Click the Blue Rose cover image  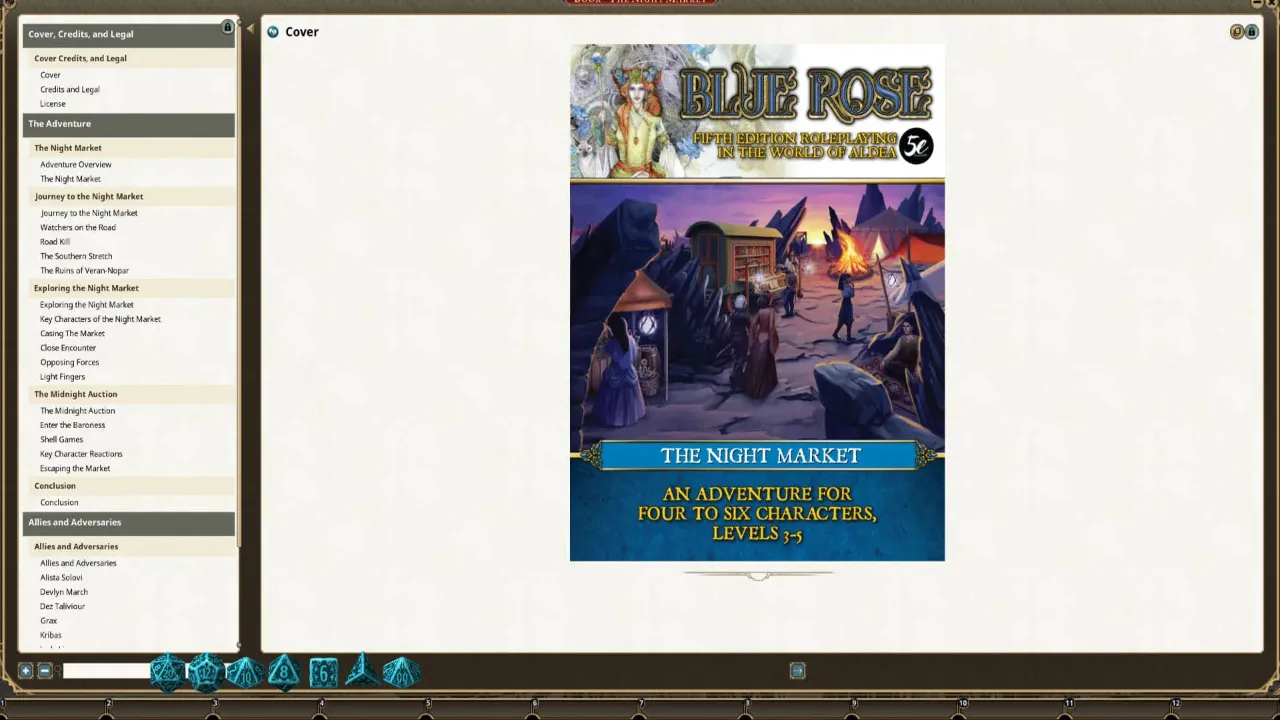tap(757, 302)
